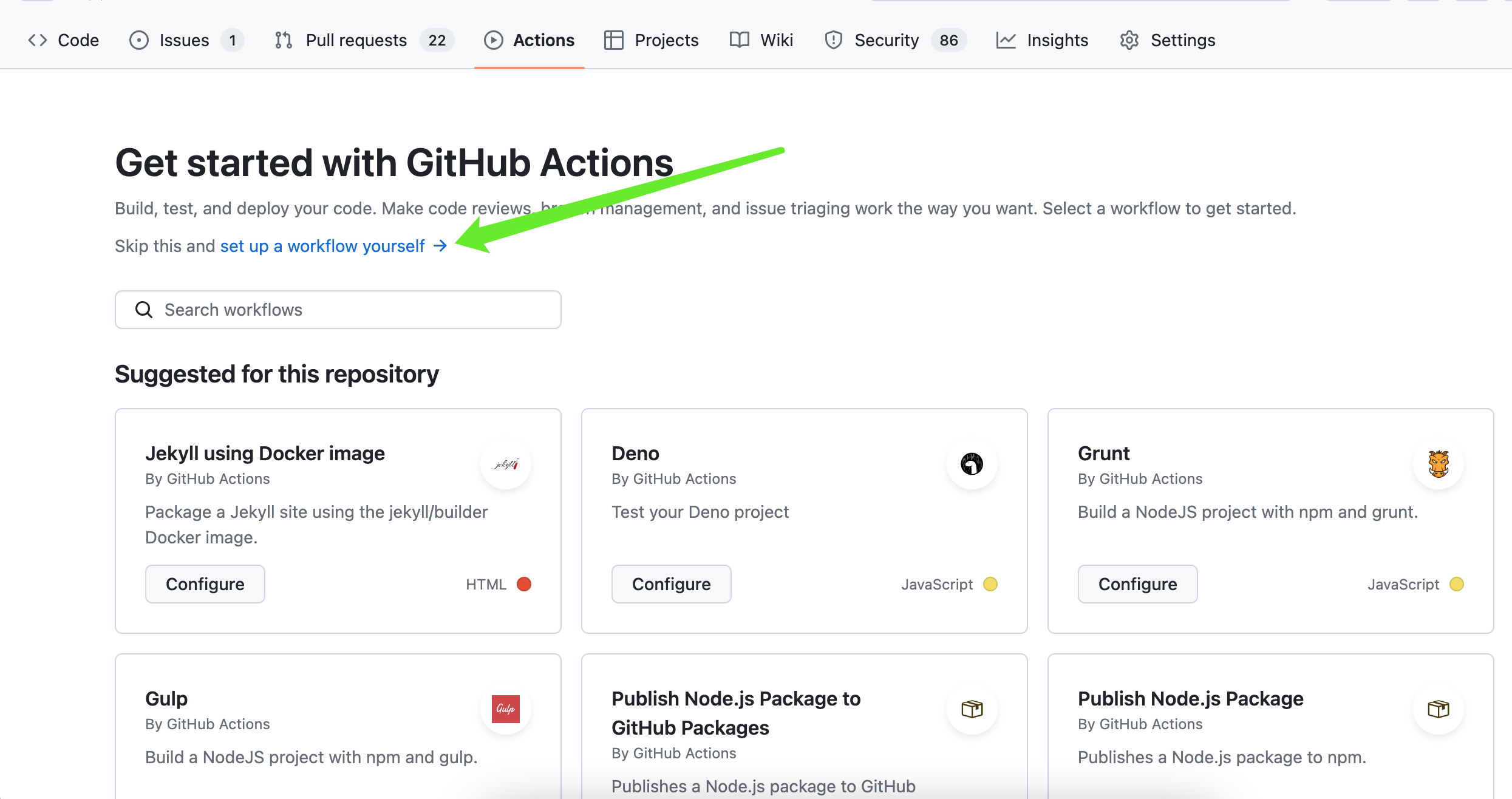
Task: Configure the Grunt workflow
Action: point(1138,584)
